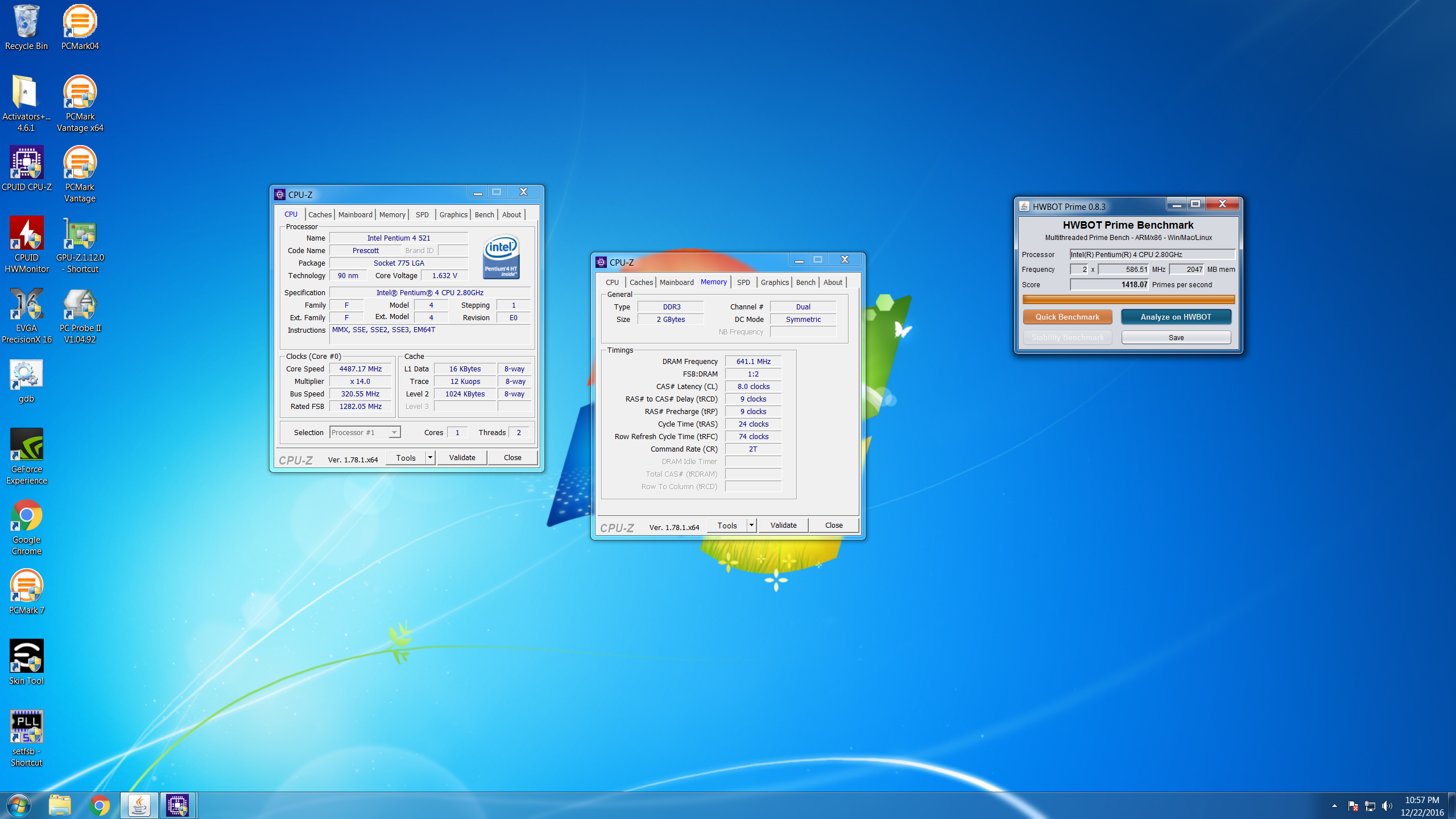Click the HWBOT Prime orange progress bar
The image size is (1456, 819).
coord(1128,299)
